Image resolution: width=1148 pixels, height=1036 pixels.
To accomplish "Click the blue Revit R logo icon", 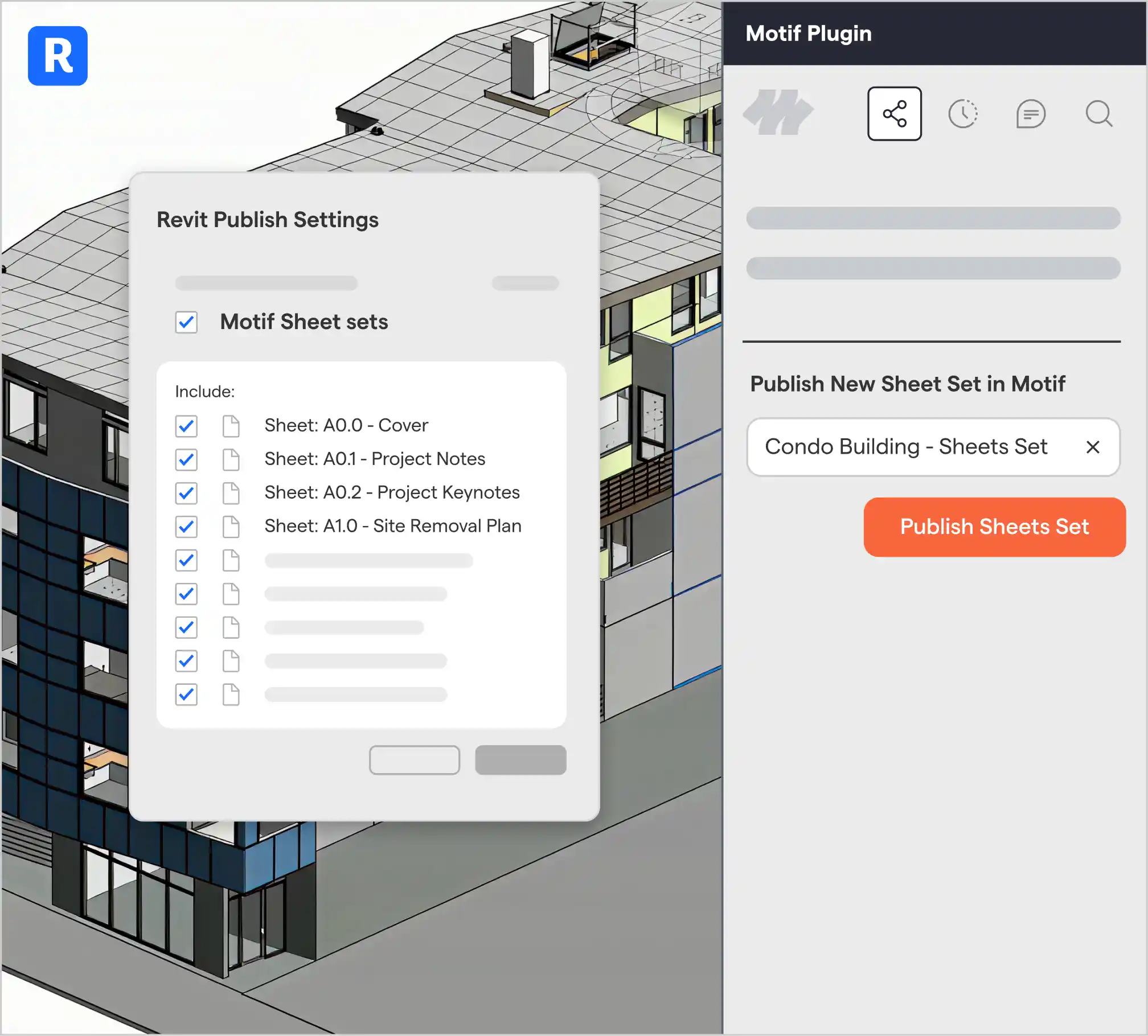I will (58, 56).
